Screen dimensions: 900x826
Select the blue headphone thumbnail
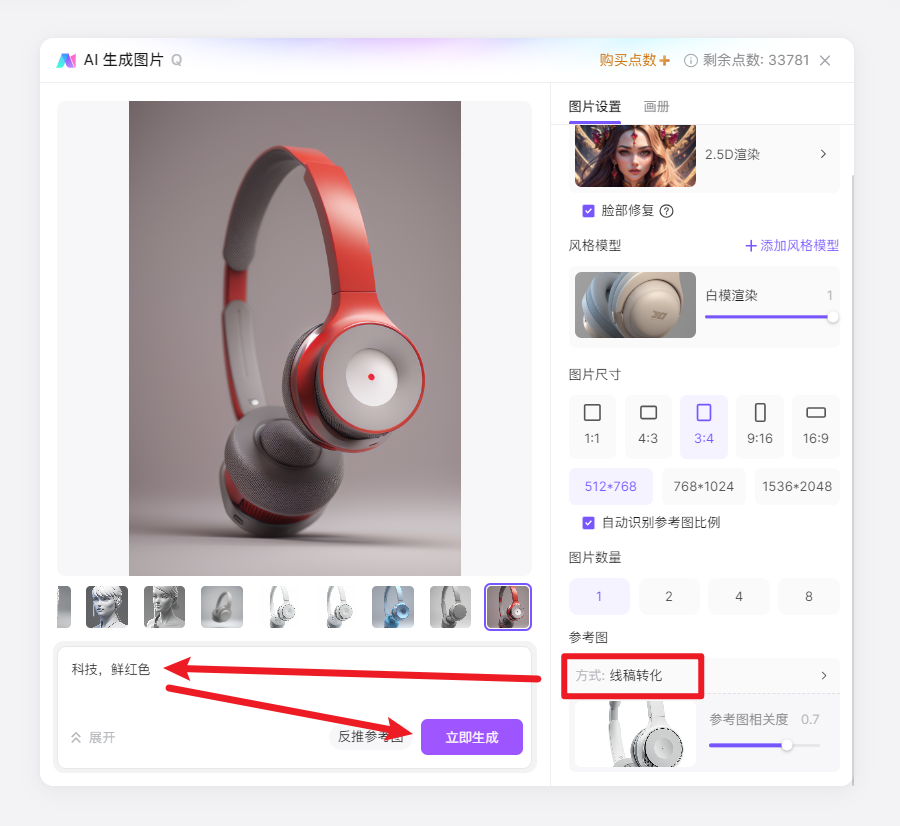click(393, 607)
